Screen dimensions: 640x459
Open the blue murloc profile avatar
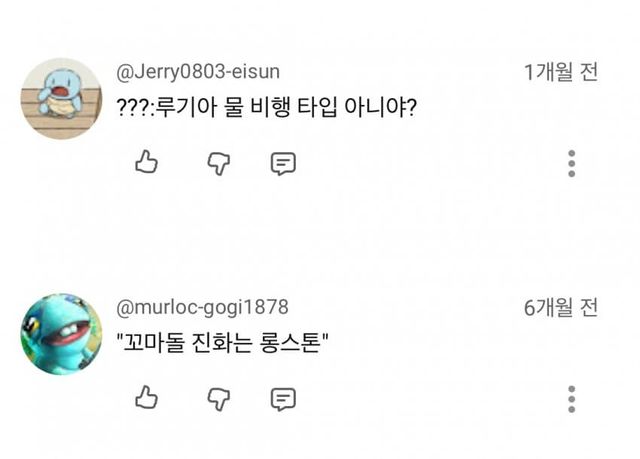tap(61, 334)
